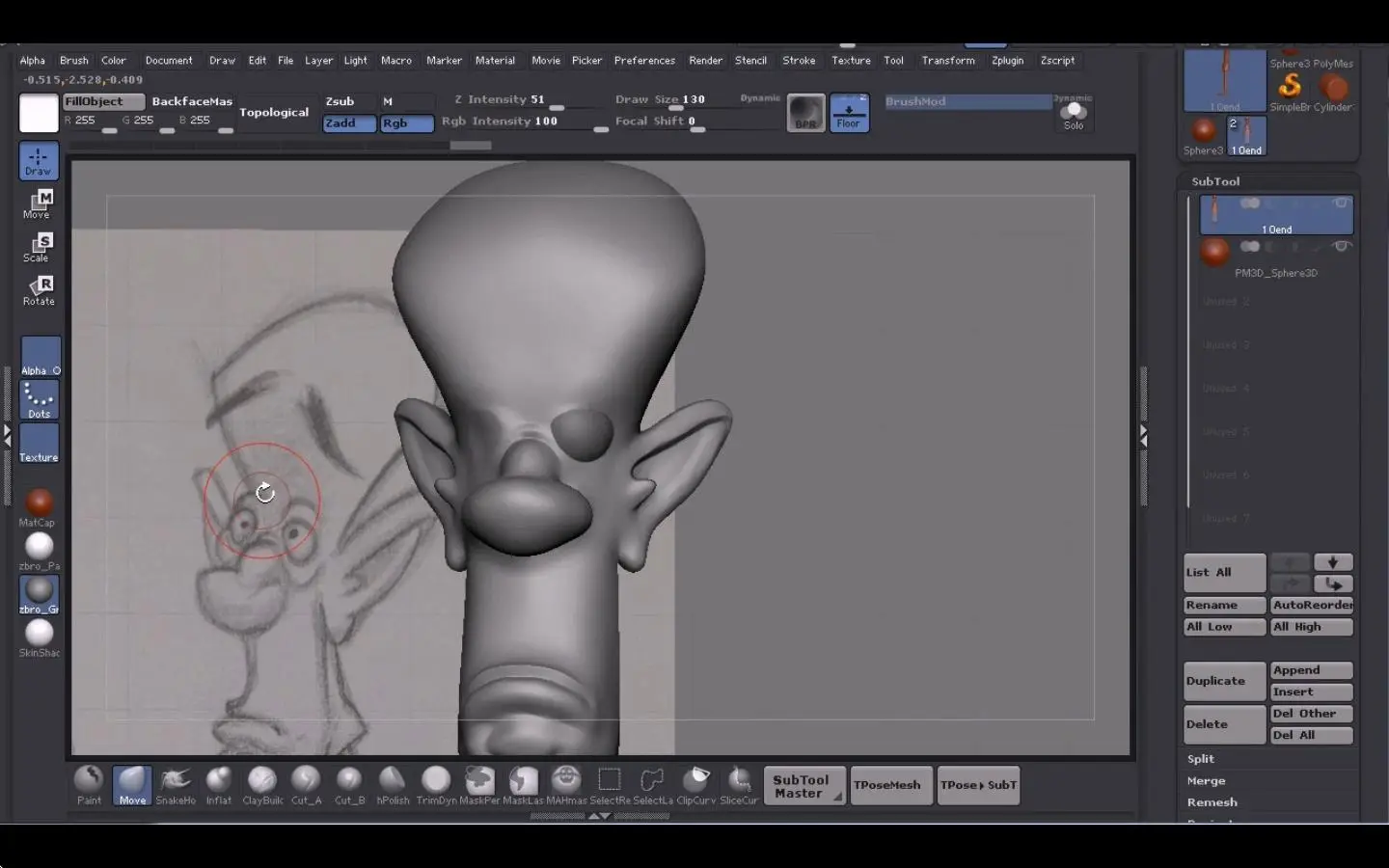Select the Cut_A brush

(306, 785)
